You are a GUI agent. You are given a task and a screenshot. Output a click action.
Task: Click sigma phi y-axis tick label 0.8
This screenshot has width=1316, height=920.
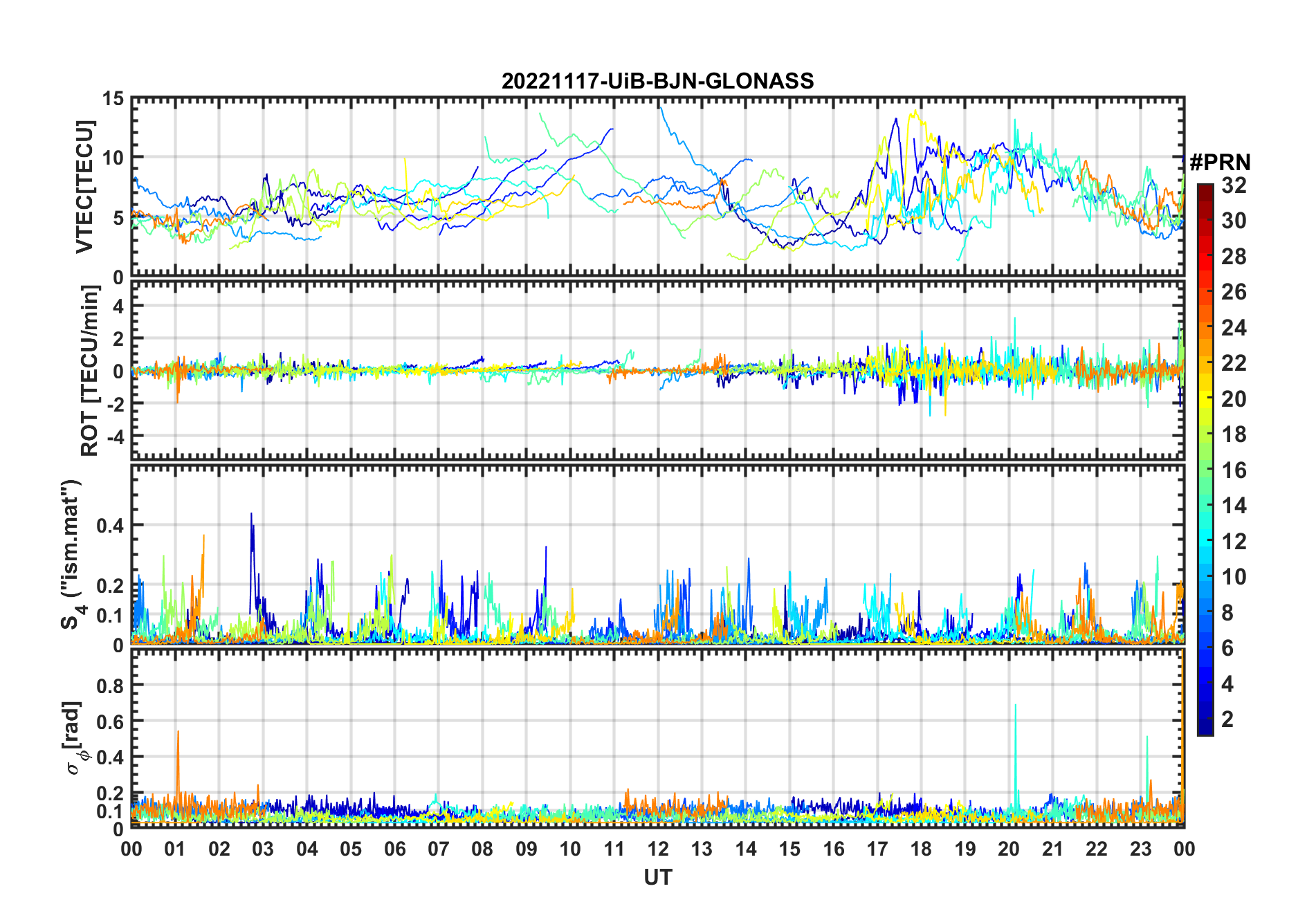111,686
